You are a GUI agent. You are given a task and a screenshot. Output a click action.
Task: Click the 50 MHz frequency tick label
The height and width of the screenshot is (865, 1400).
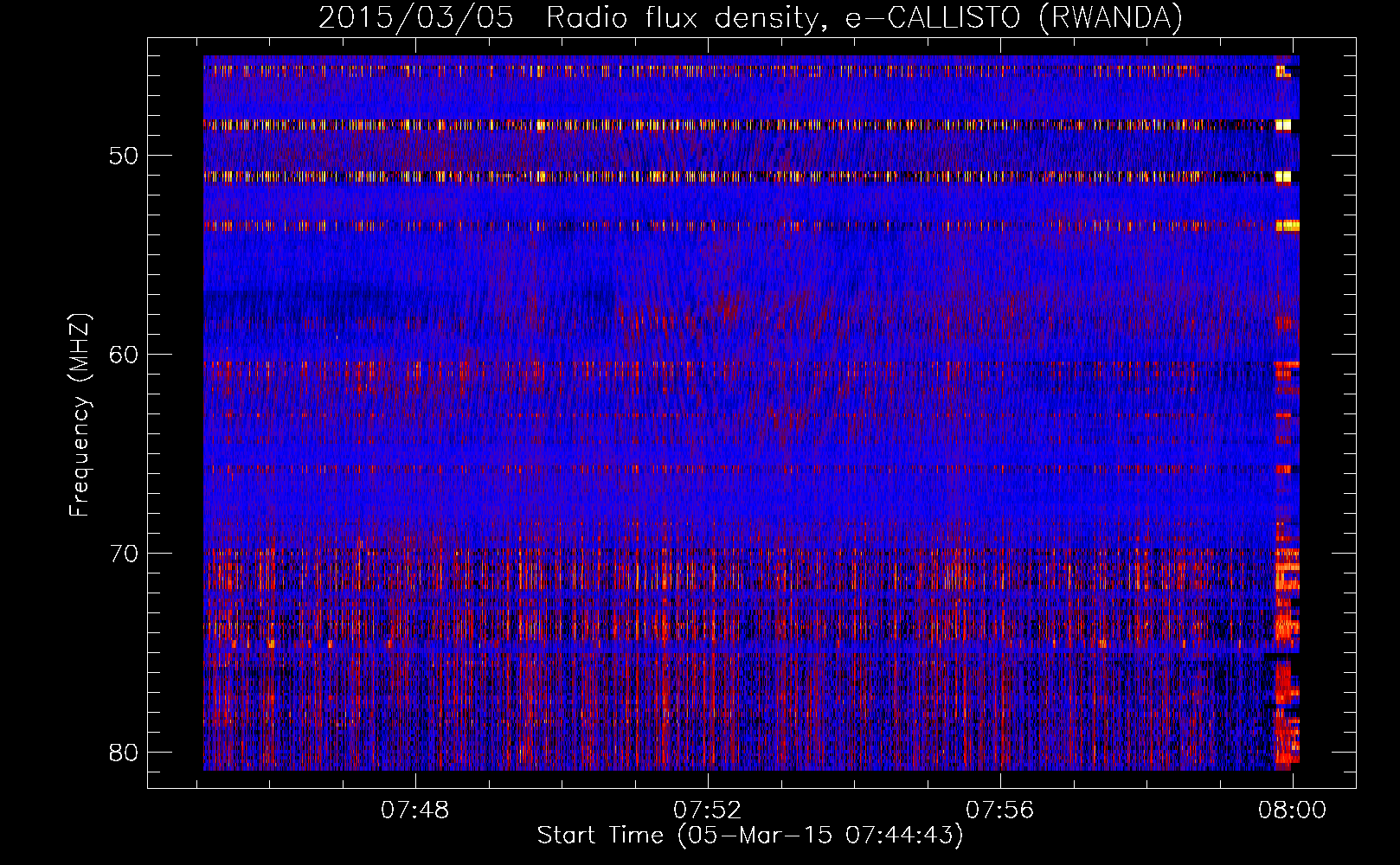(124, 156)
